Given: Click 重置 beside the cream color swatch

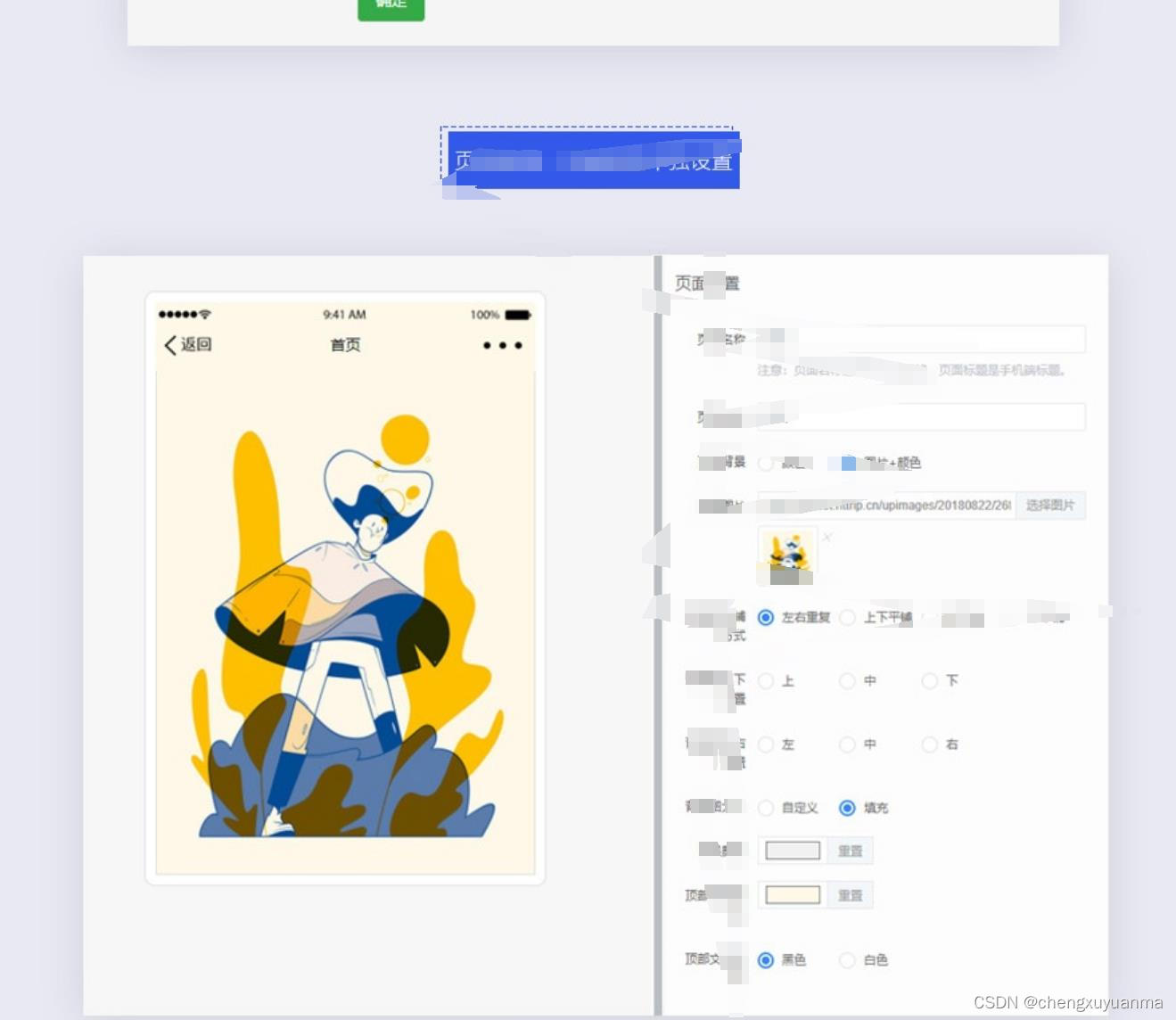Looking at the screenshot, I should [x=851, y=895].
